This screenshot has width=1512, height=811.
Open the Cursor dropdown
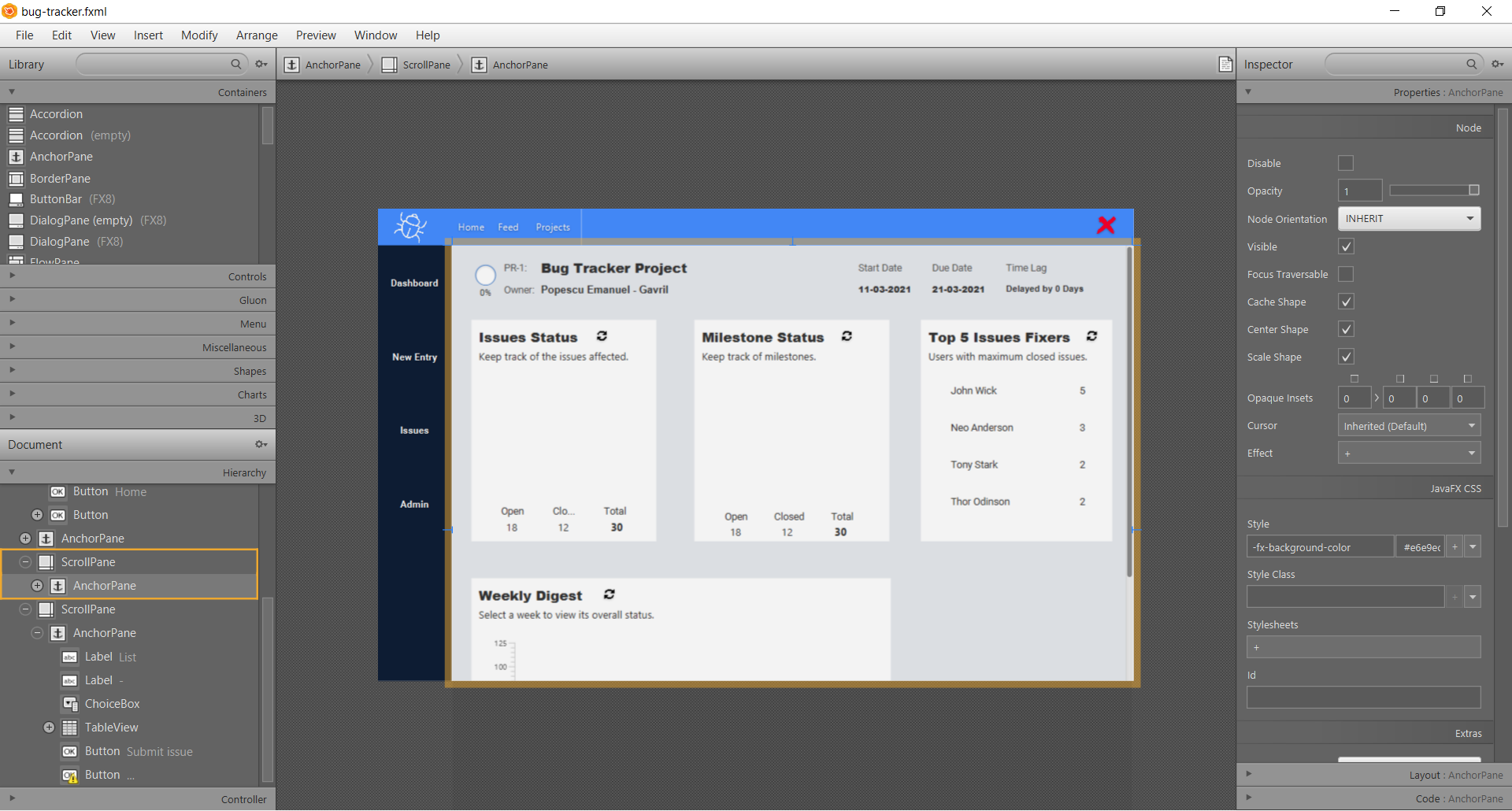click(1409, 426)
